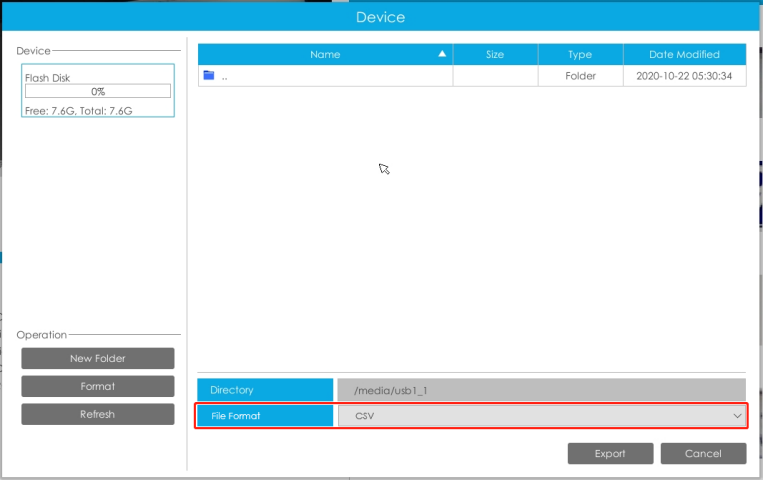The image size is (763, 480).
Task: Toggle ascending sort arrow in Name header
Action: [442, 54]
